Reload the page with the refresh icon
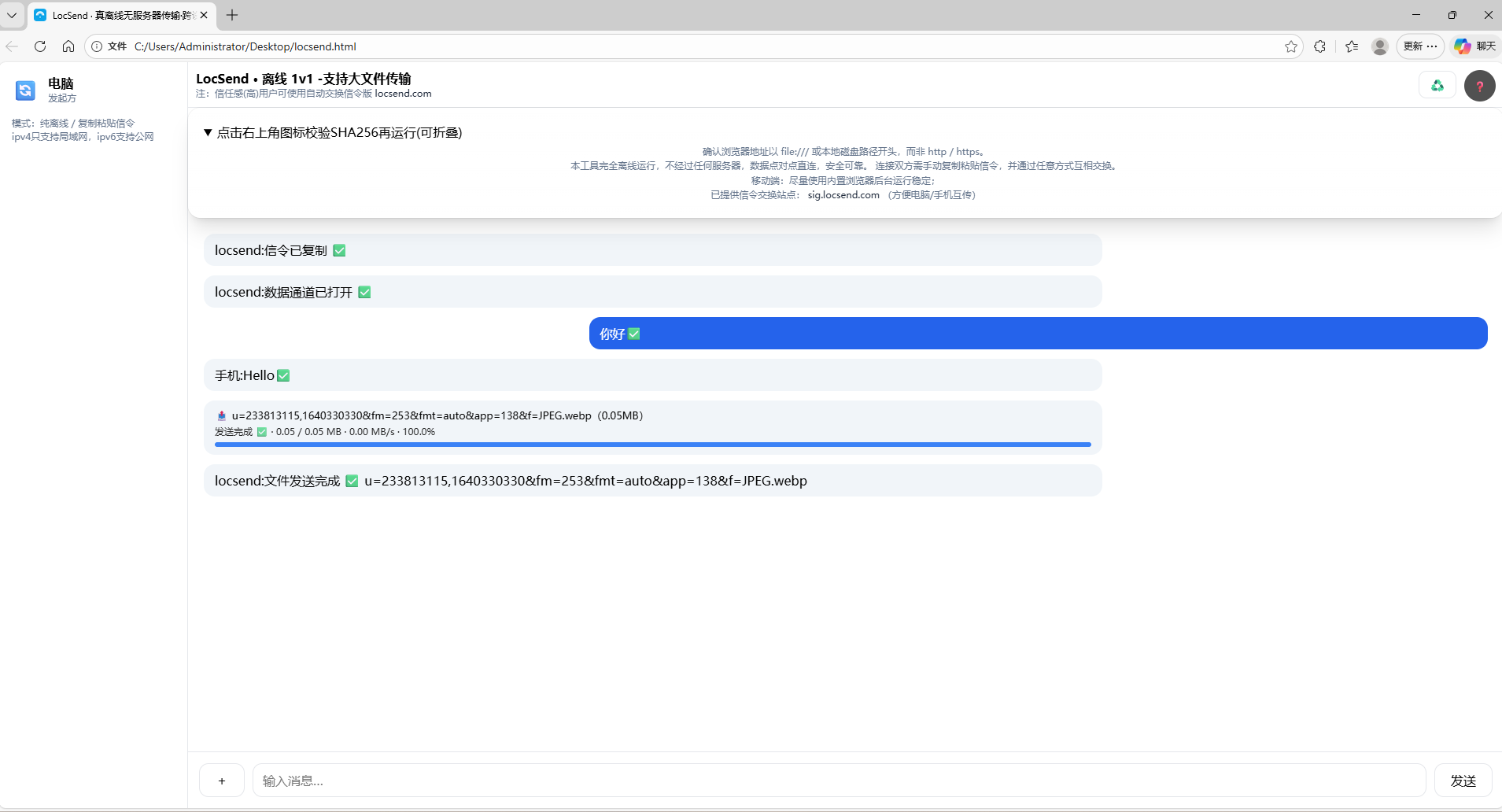The height and width of the screenshot is (812, 1502). 40,46
